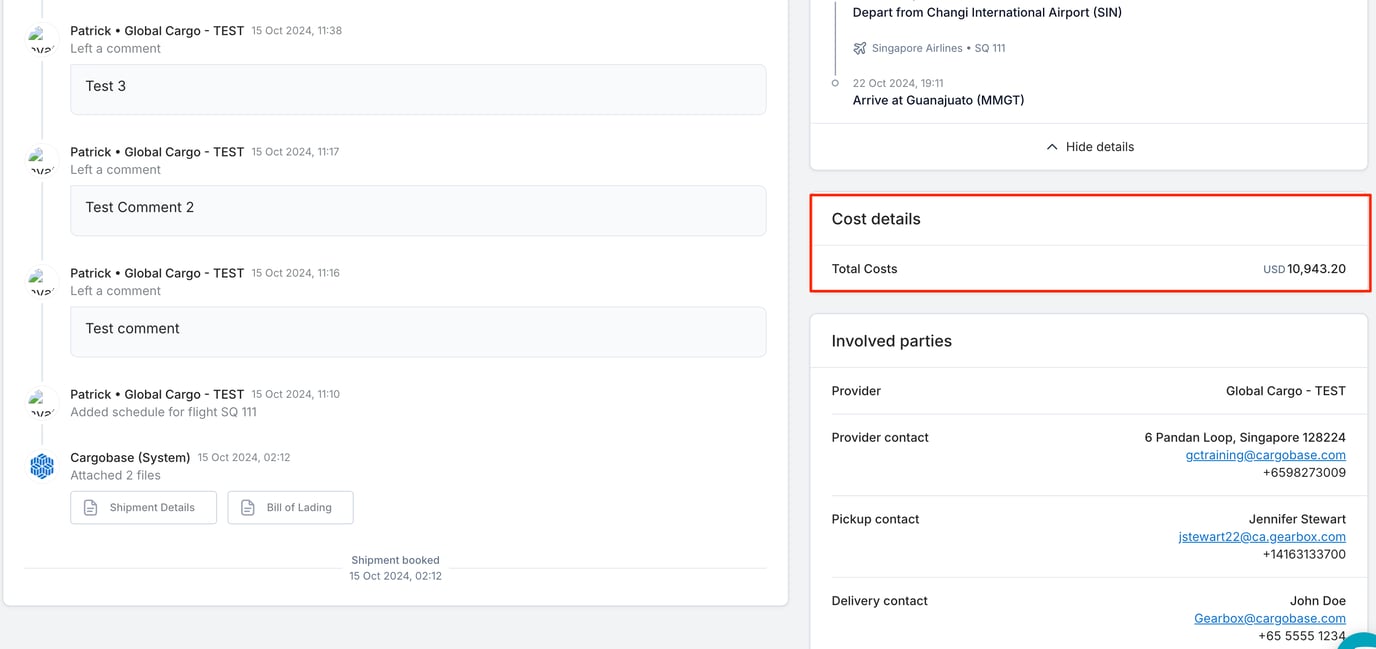Image resolution: width=1376 pixels, height=649 pixels.
Task: Click the Arrive at Guanajuato (MMGT) milestone
Action: tap(938, 99)
